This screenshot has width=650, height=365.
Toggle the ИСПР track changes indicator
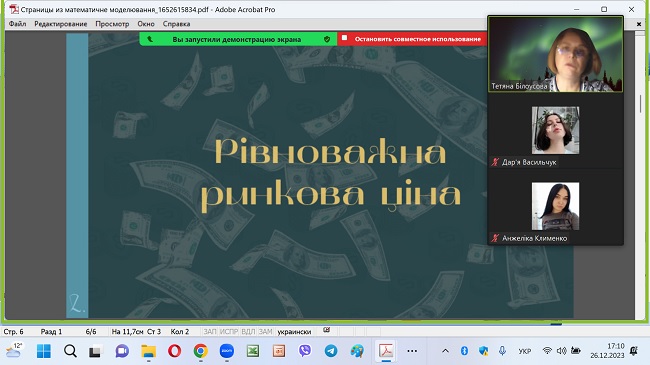click(x=229, y=331)
